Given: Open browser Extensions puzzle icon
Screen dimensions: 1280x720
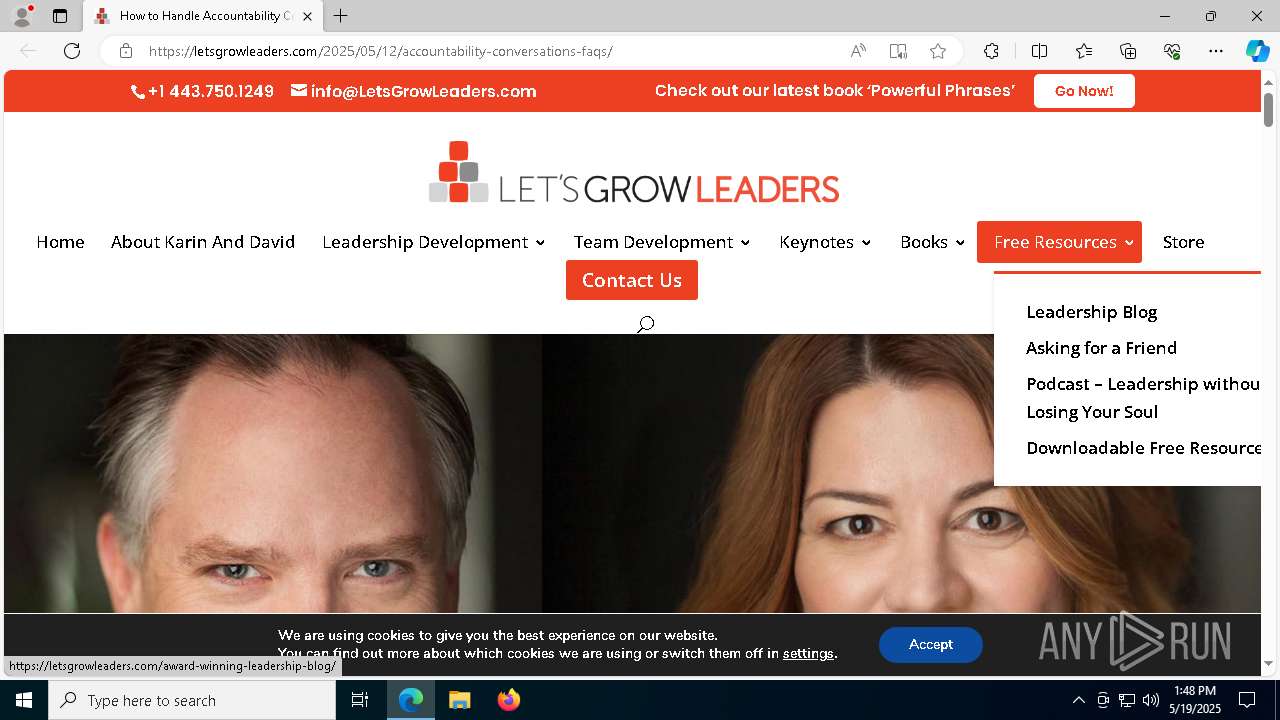Looking at the screenshot, I should click(991, 51).
